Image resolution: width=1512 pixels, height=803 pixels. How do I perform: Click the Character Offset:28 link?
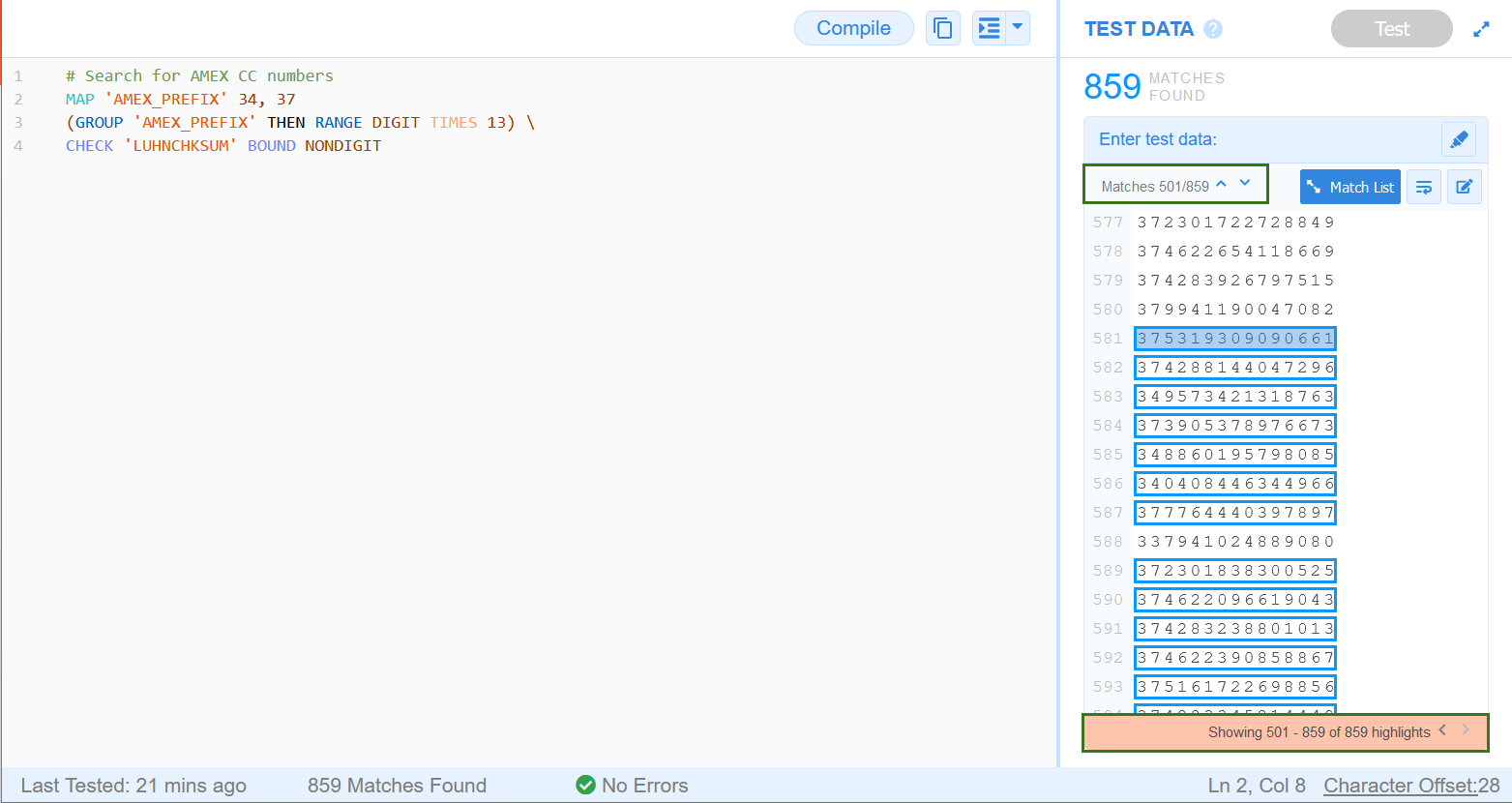coord(1411,786)
